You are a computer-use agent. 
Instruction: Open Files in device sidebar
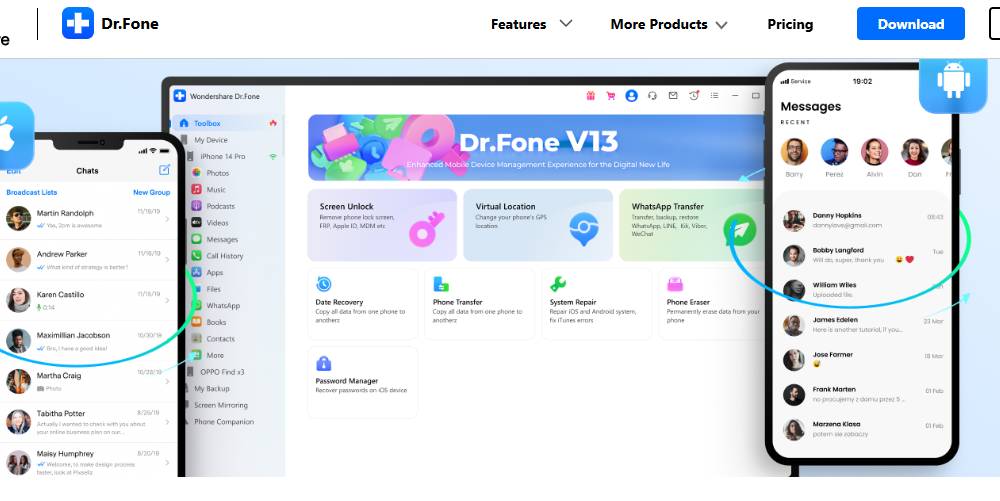point(207,289)
